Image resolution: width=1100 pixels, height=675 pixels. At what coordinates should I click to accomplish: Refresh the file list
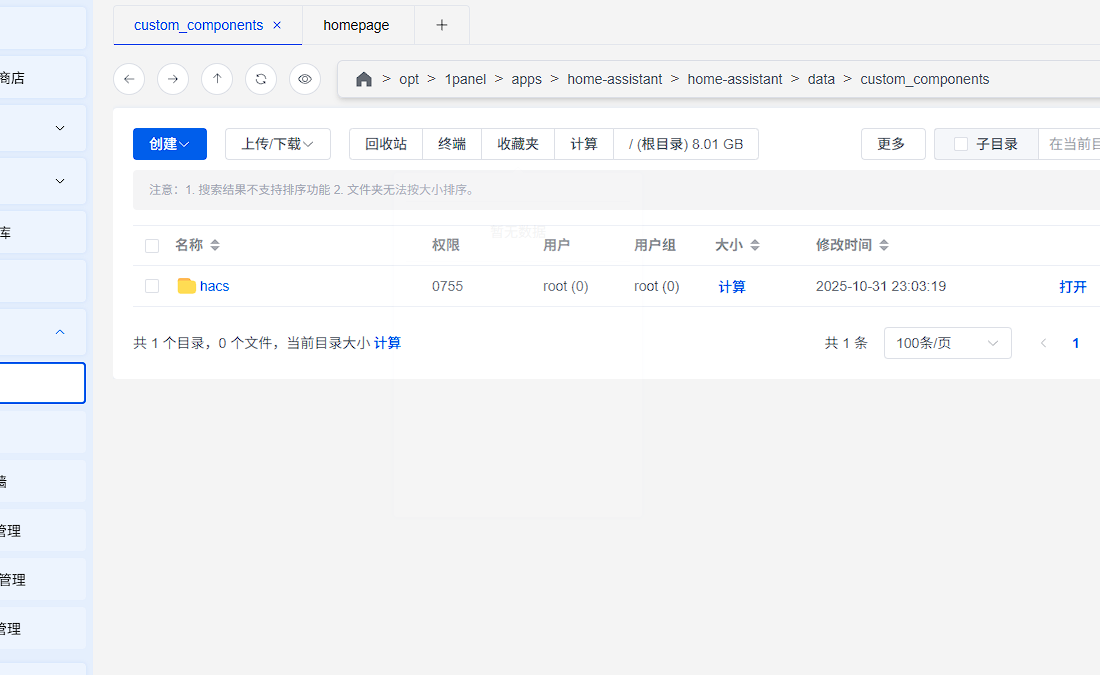[261, 79]
